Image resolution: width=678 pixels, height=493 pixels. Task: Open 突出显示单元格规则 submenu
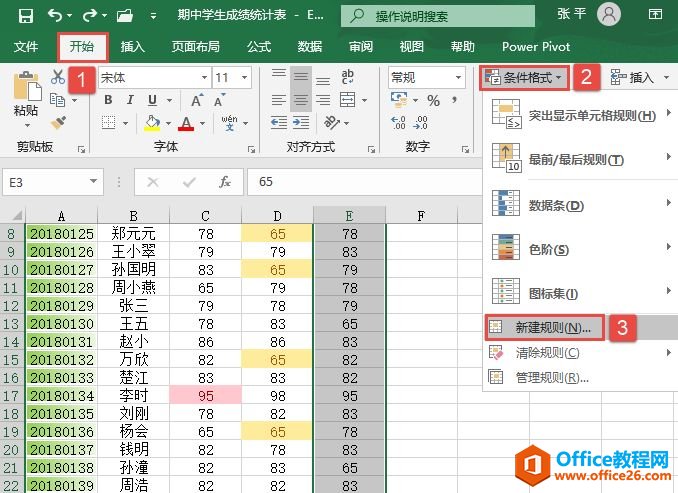[x=582, y=115]
